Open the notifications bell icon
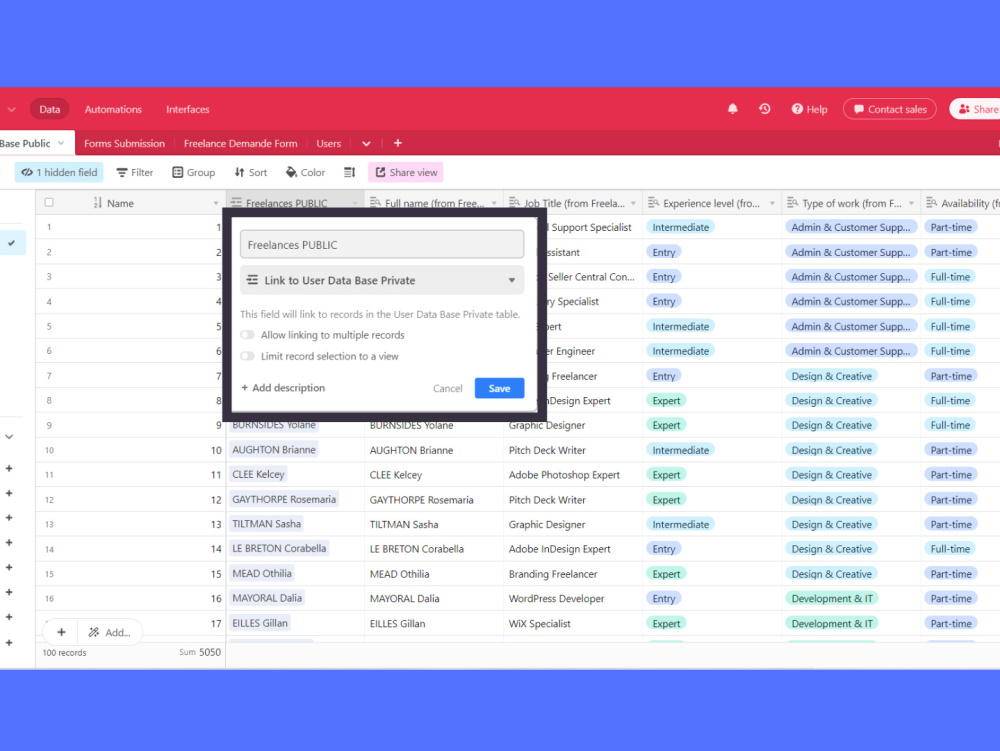The width and height of the screenshot is (1000, 751). pos(733,109)
